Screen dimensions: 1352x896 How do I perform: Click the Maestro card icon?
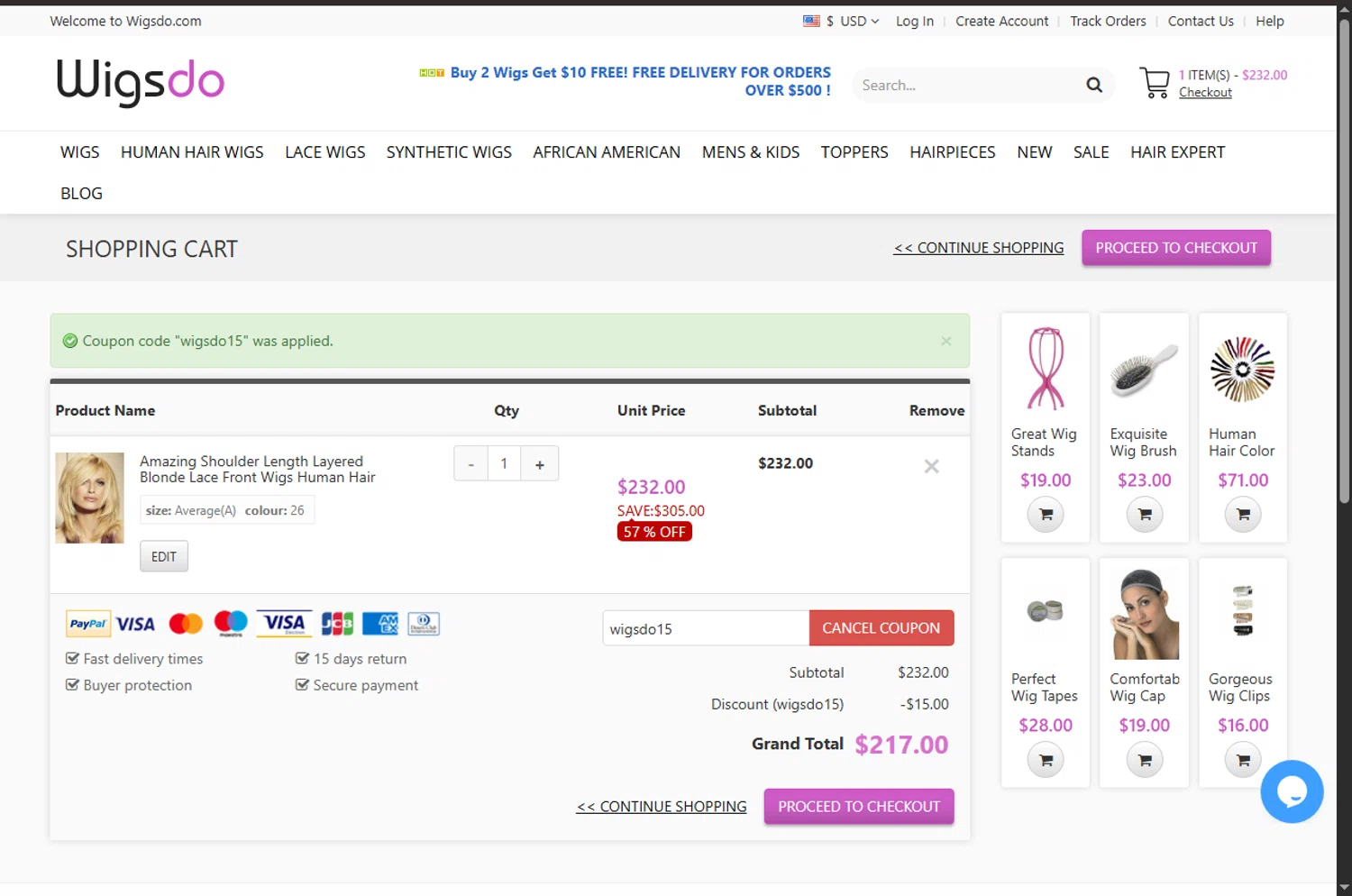(231, 623)
